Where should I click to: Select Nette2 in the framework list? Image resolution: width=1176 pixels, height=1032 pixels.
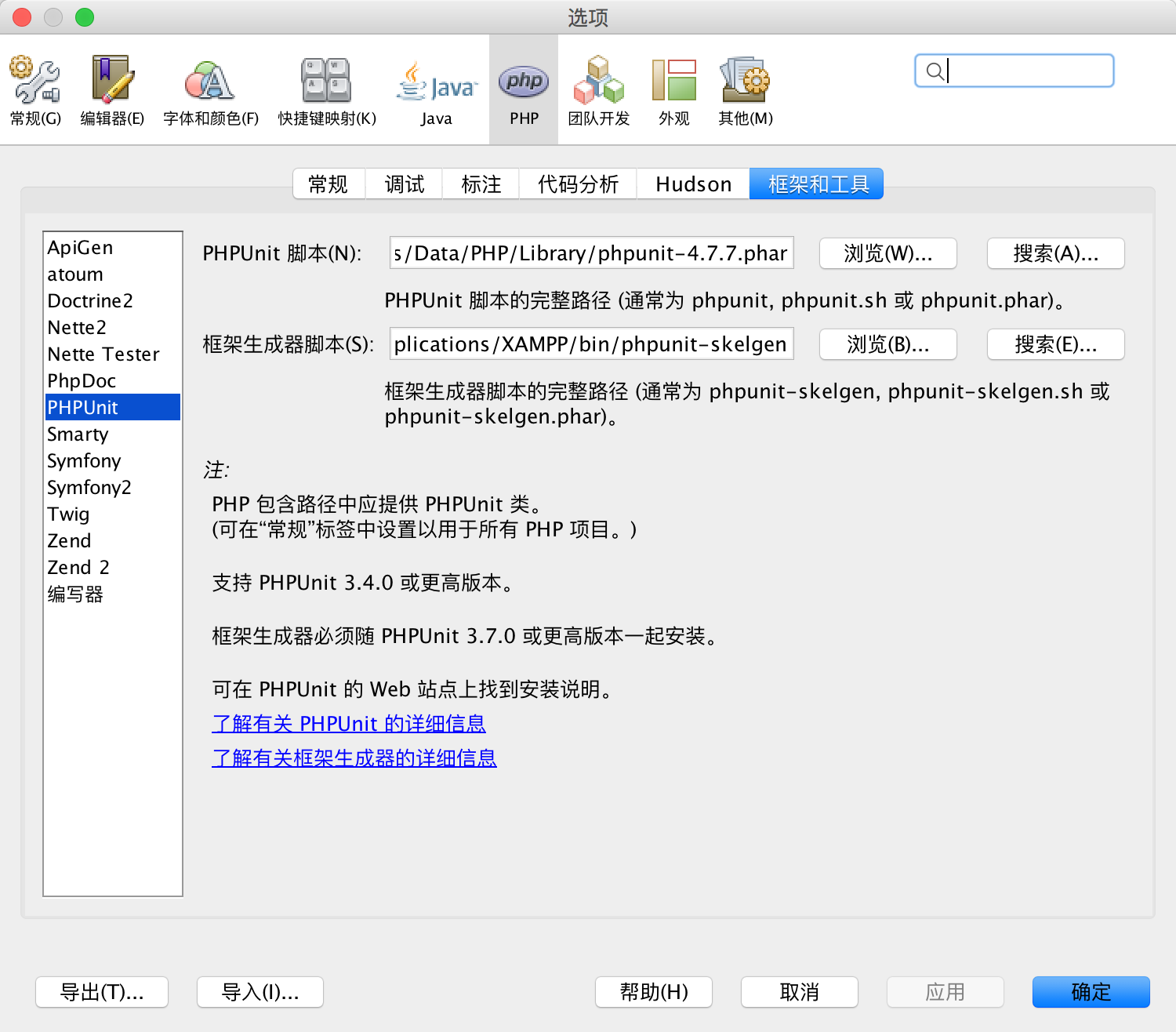click(x=113, y=328)
